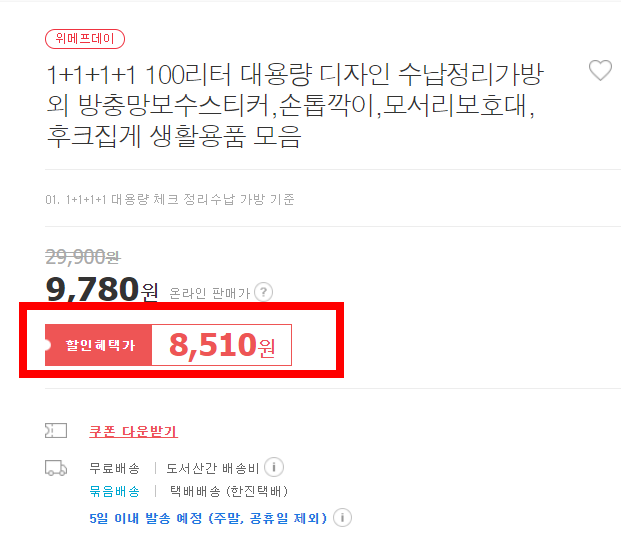Select the 8,510원 discounted price

click(222, 345)
